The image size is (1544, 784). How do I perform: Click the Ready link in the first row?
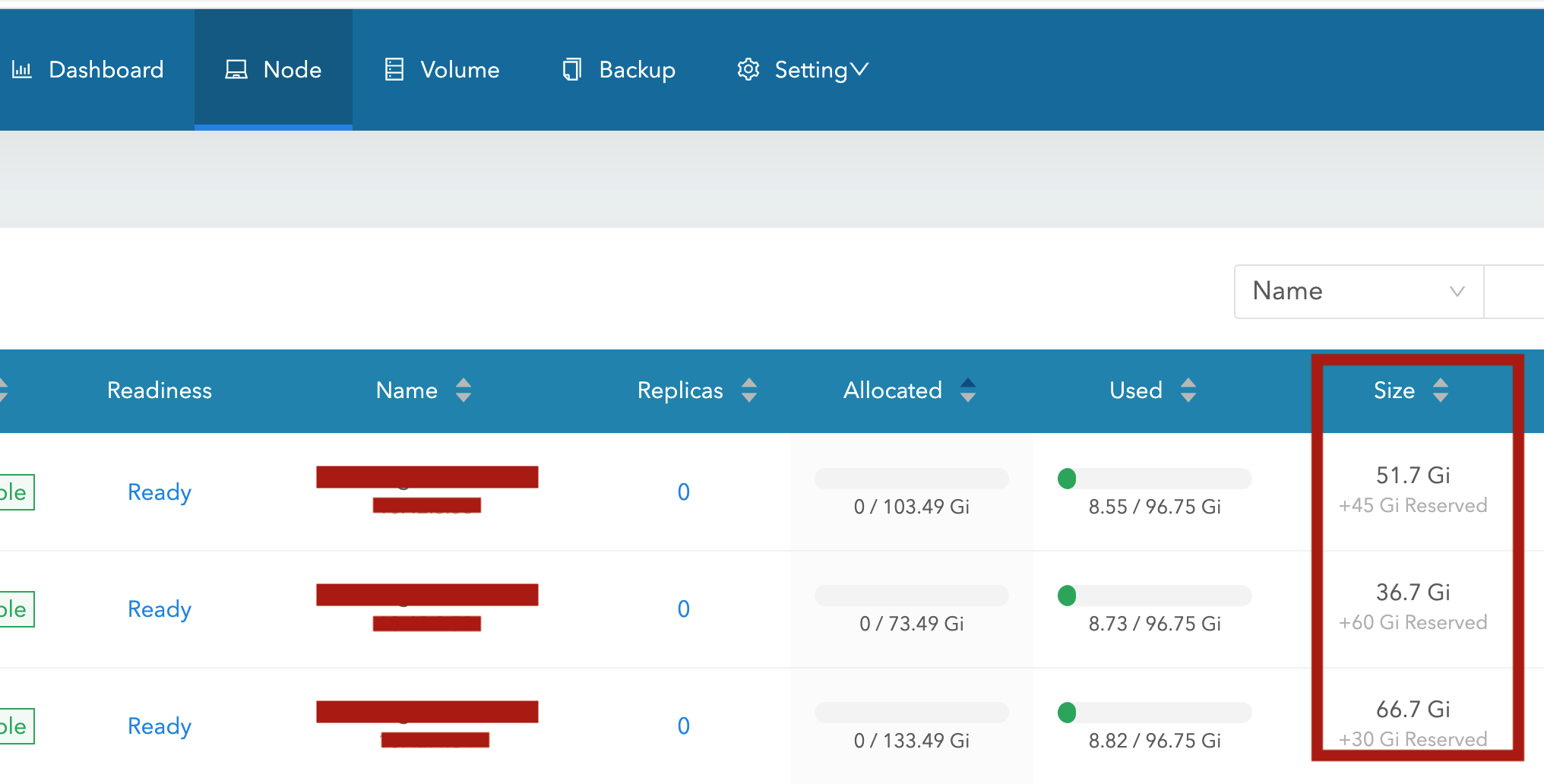159,492
